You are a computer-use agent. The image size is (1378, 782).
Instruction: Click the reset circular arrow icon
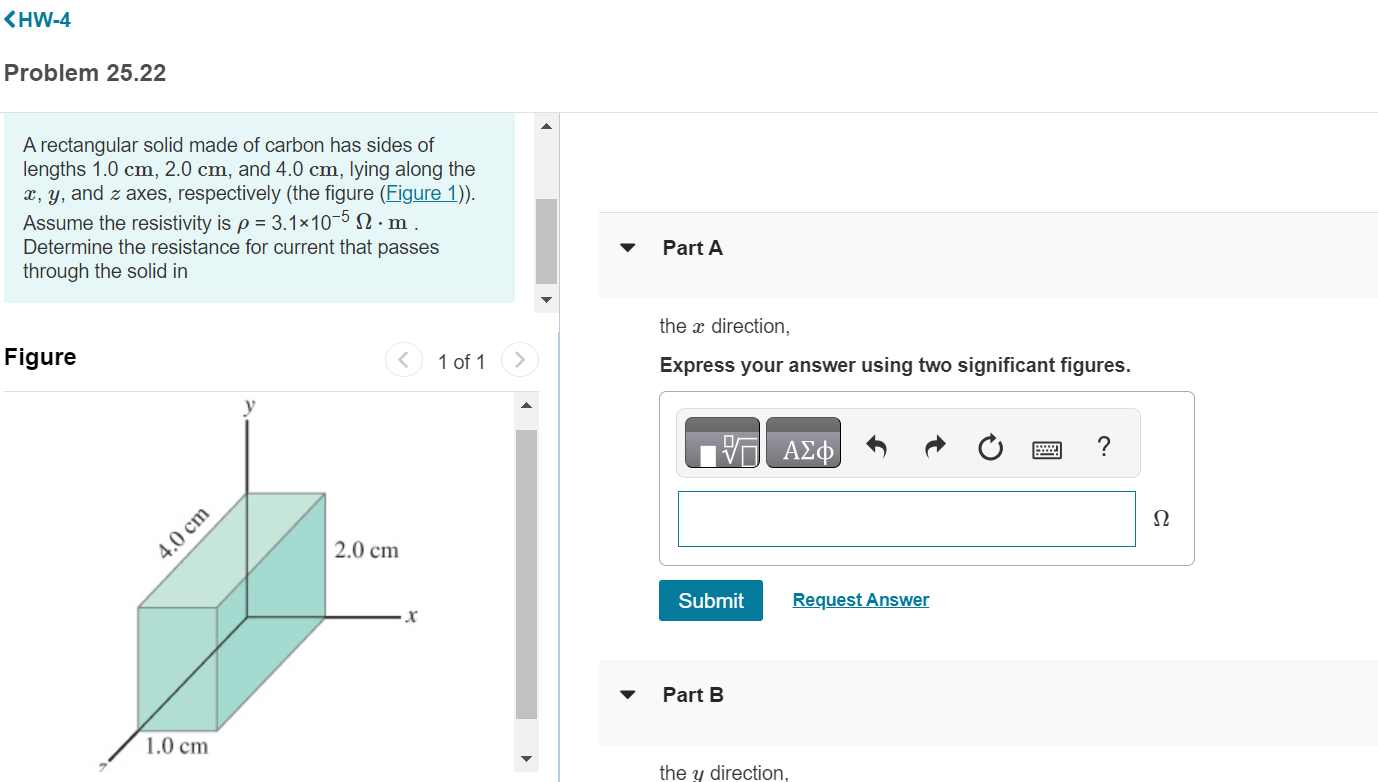coord(990,447)
